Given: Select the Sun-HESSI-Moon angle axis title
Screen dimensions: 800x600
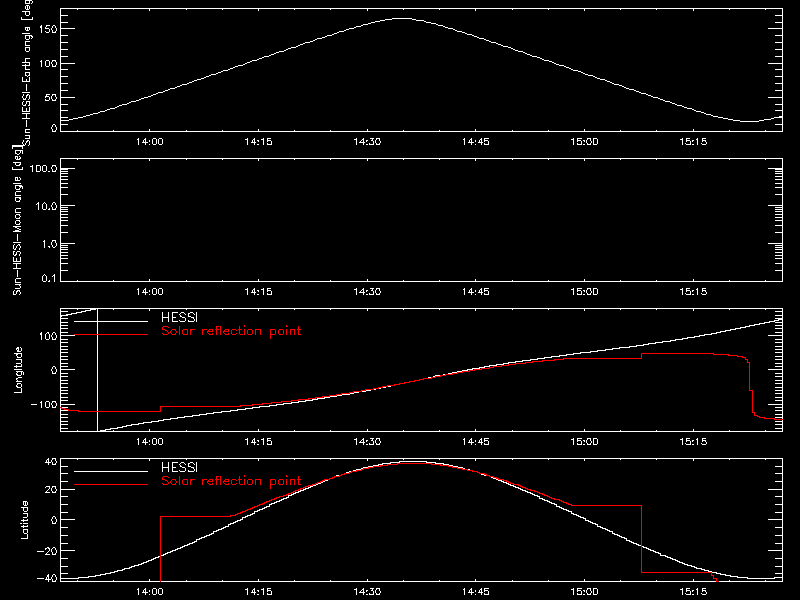Looking at the screenshot, I should pos(17,220).
